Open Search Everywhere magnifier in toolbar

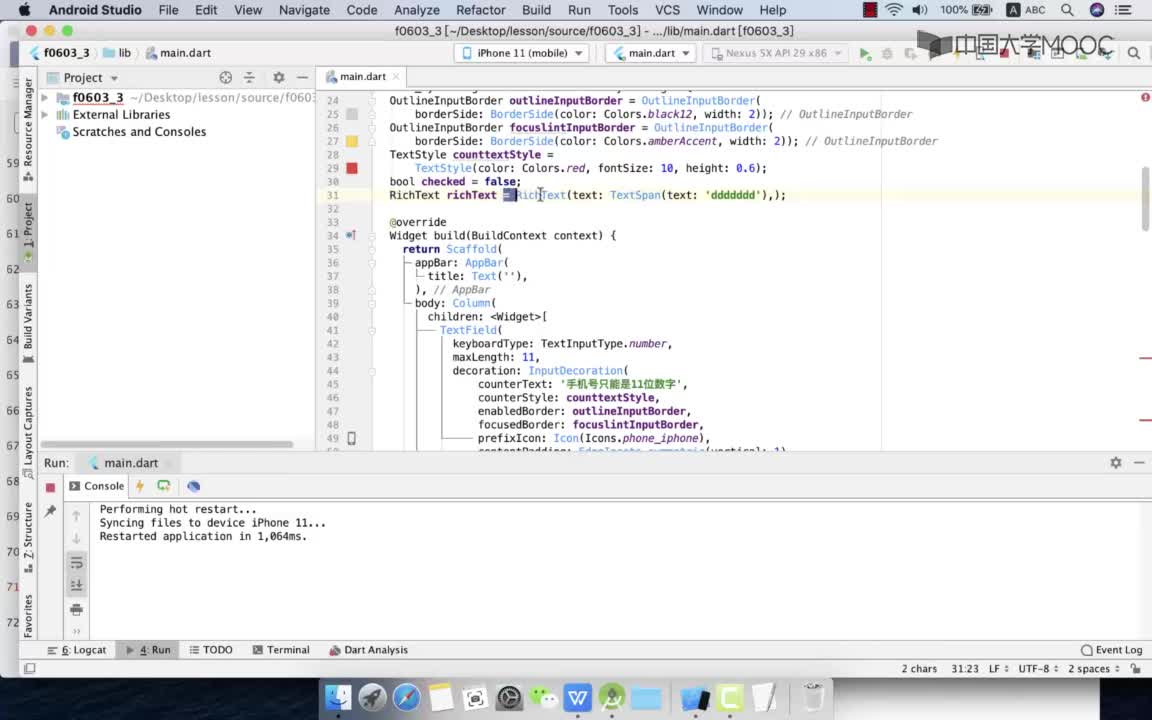1134,54
